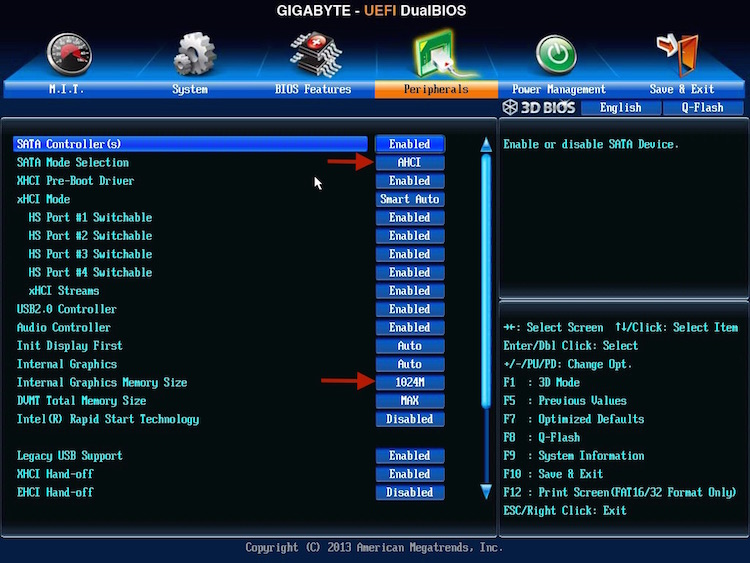Click the System gears icon
Image resolution: width=750 pixels, height=563 pixels.
point(194,54)
